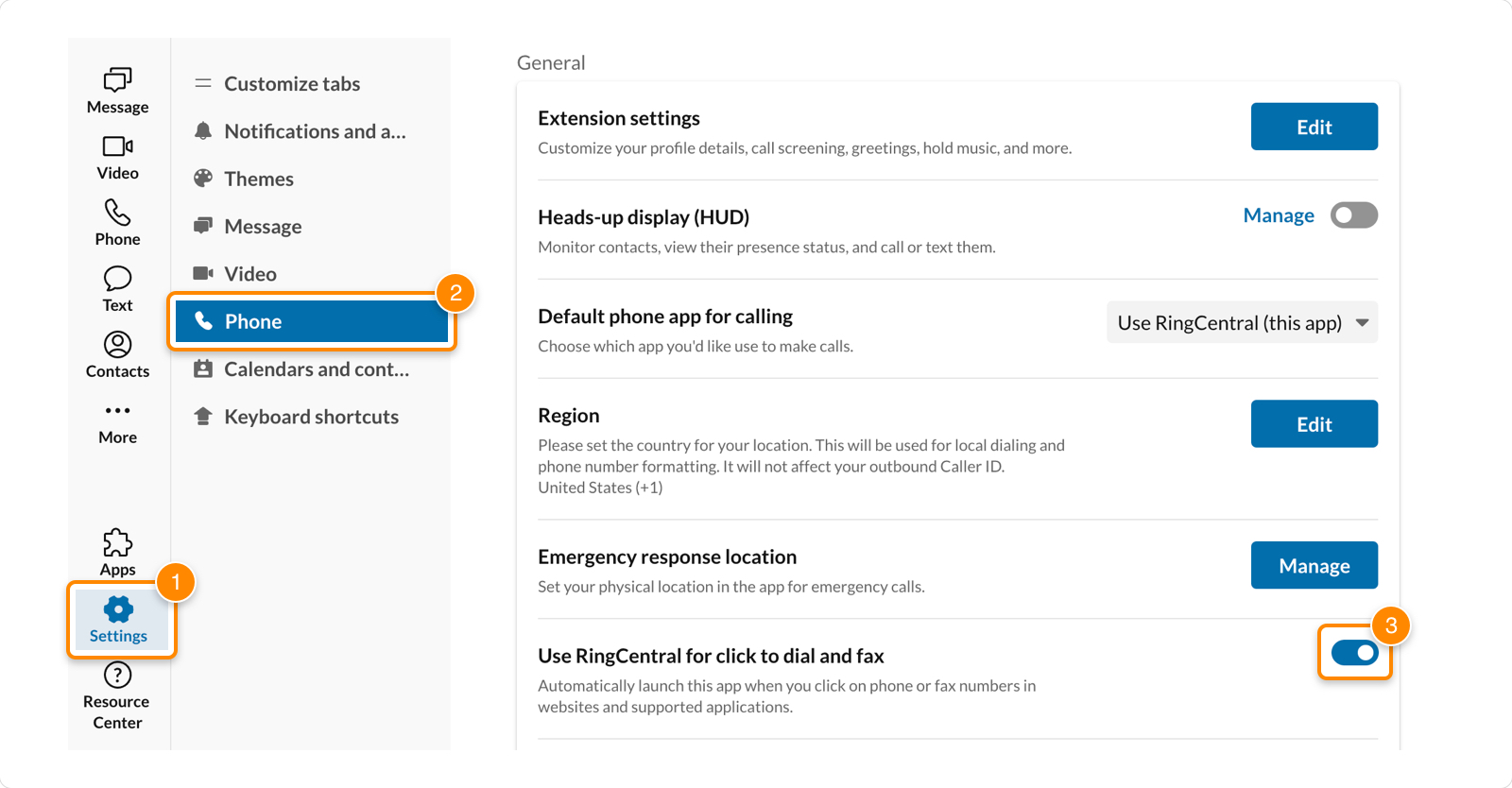Open the Apps puzzle-piece icon
Viewport: 1512px width, 788px height.
[x=116, y=543]
